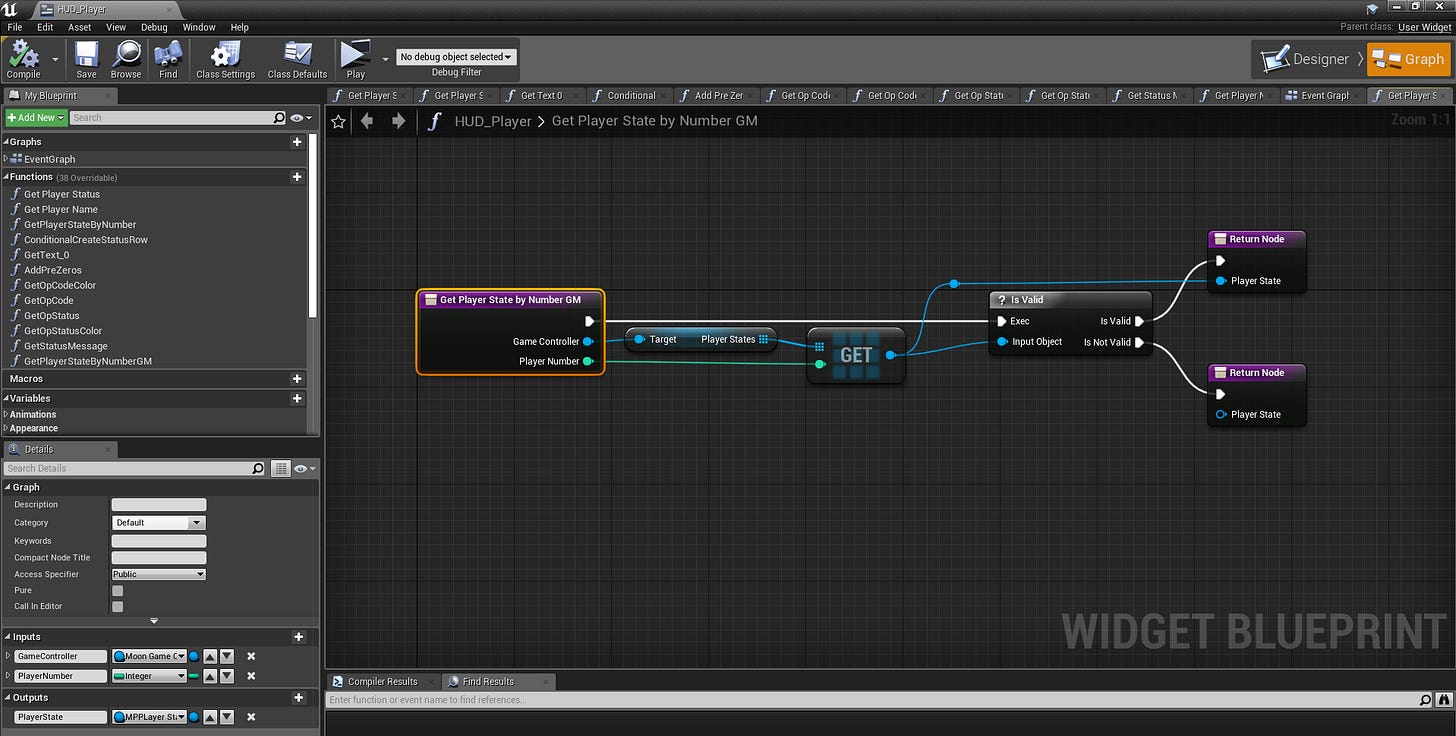Viewport: 1456px width, 736px height.
Task: Open GetOpCodeColor function in list
Action: click(60, 285)
